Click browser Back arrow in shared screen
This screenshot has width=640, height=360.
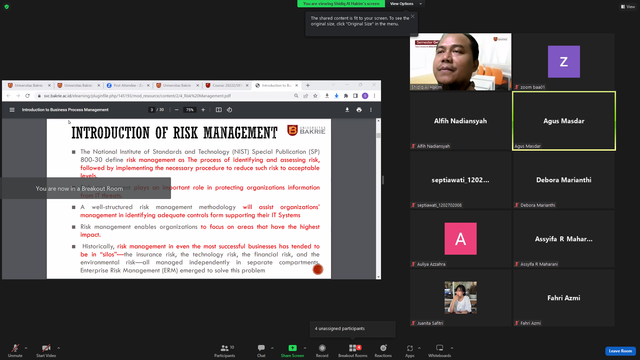[9, 96]
